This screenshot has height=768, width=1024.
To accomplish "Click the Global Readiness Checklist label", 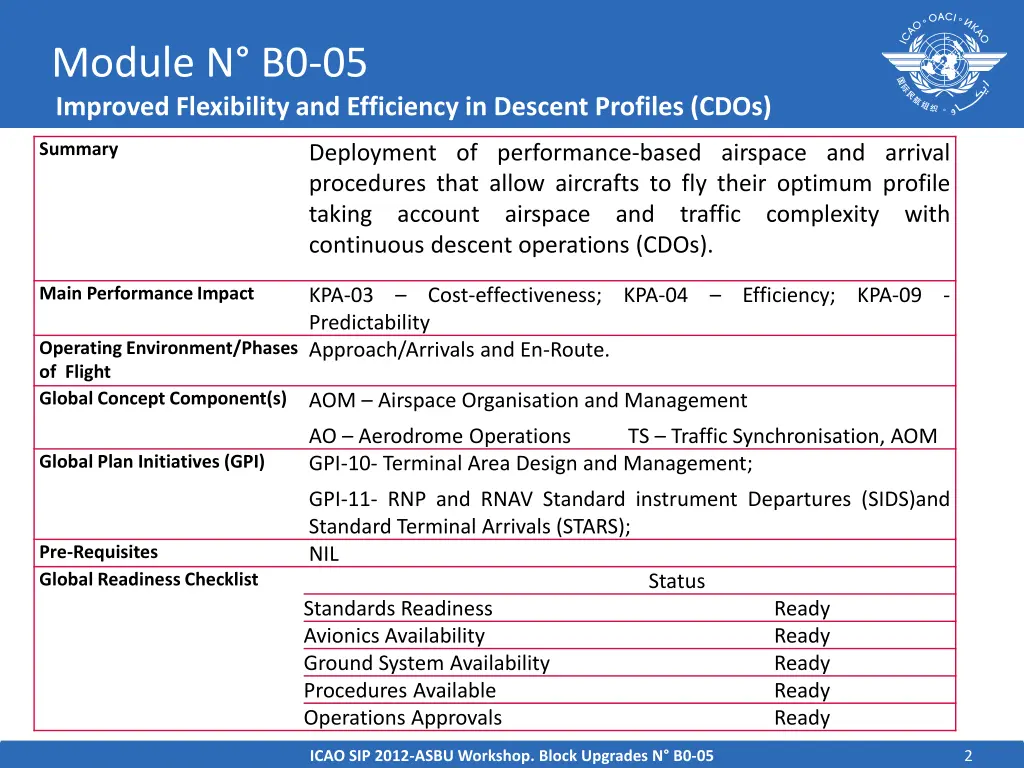I will [148, 580].
